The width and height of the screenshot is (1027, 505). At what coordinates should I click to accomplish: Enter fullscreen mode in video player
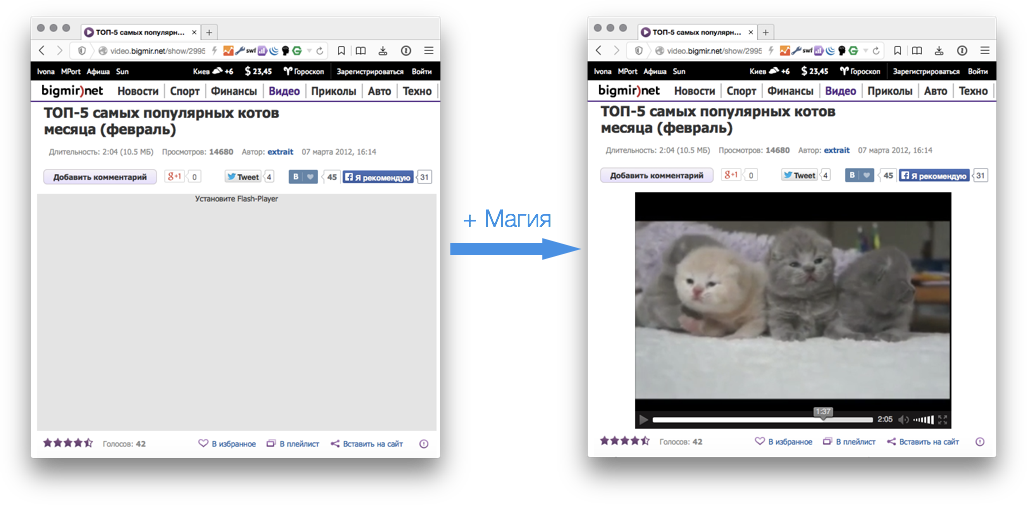coord(943,419)
